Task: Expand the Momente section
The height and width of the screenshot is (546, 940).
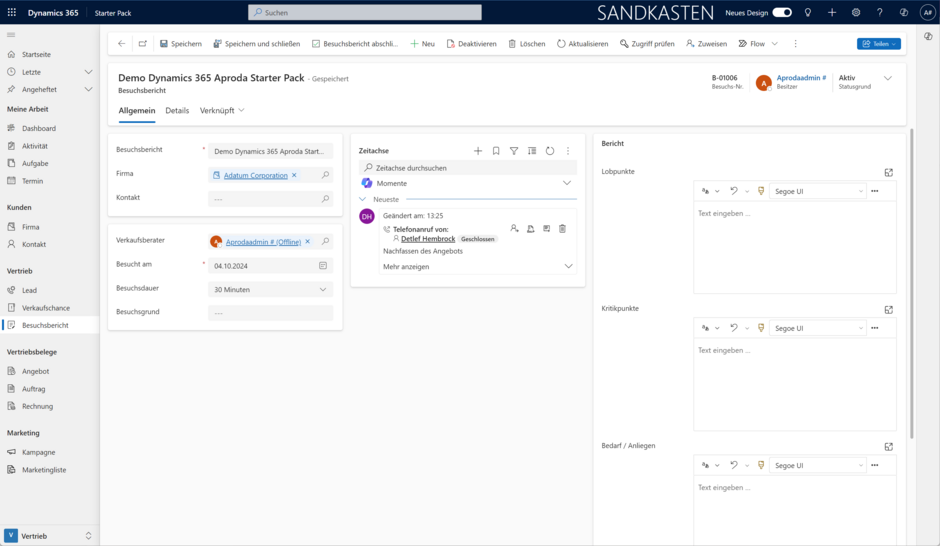Action: coord(567,183)
